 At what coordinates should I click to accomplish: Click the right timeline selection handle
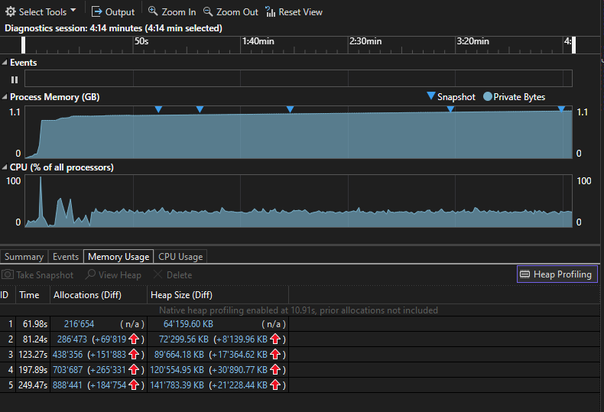coord(574,45)
